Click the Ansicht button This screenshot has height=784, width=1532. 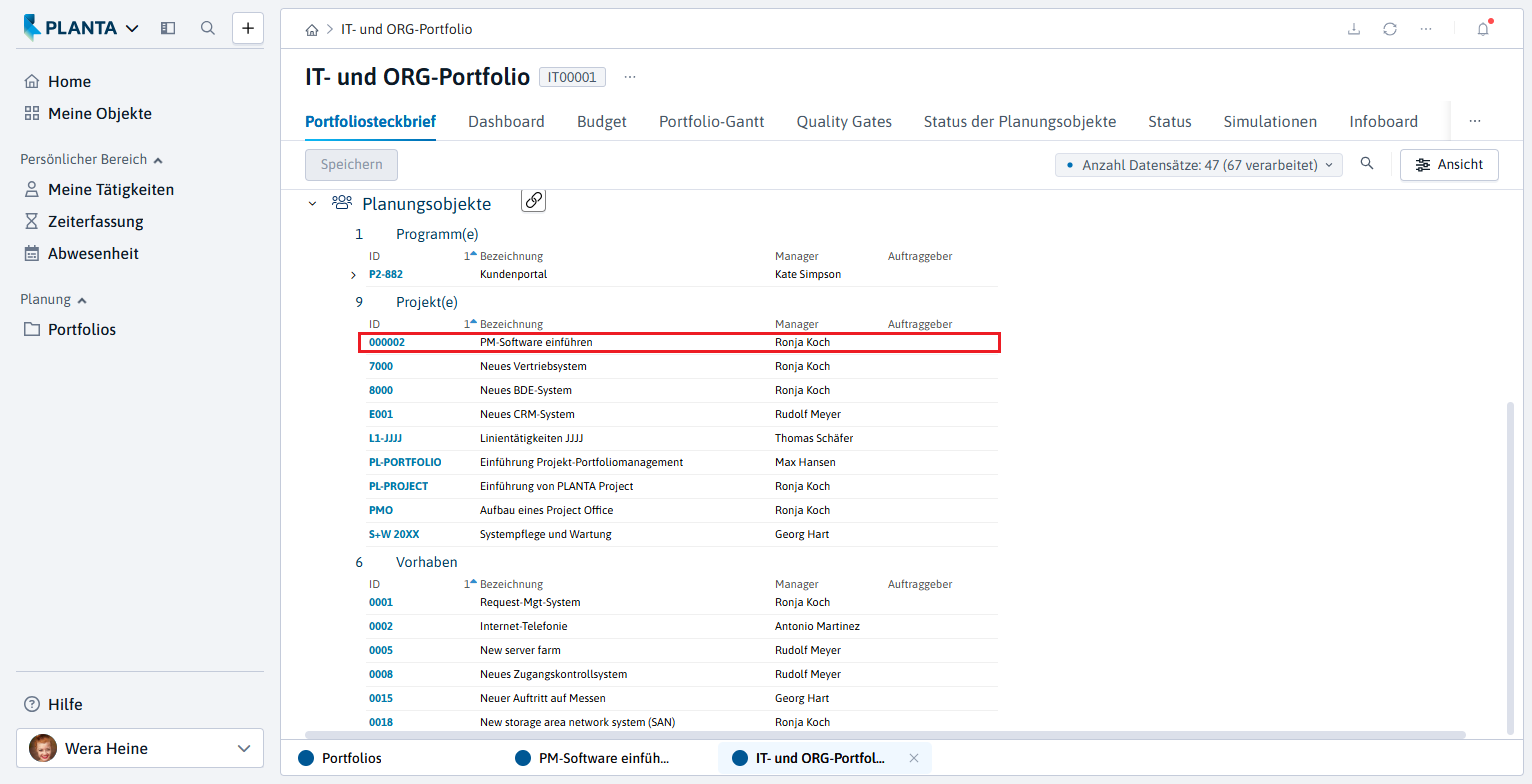(1449, 165)
